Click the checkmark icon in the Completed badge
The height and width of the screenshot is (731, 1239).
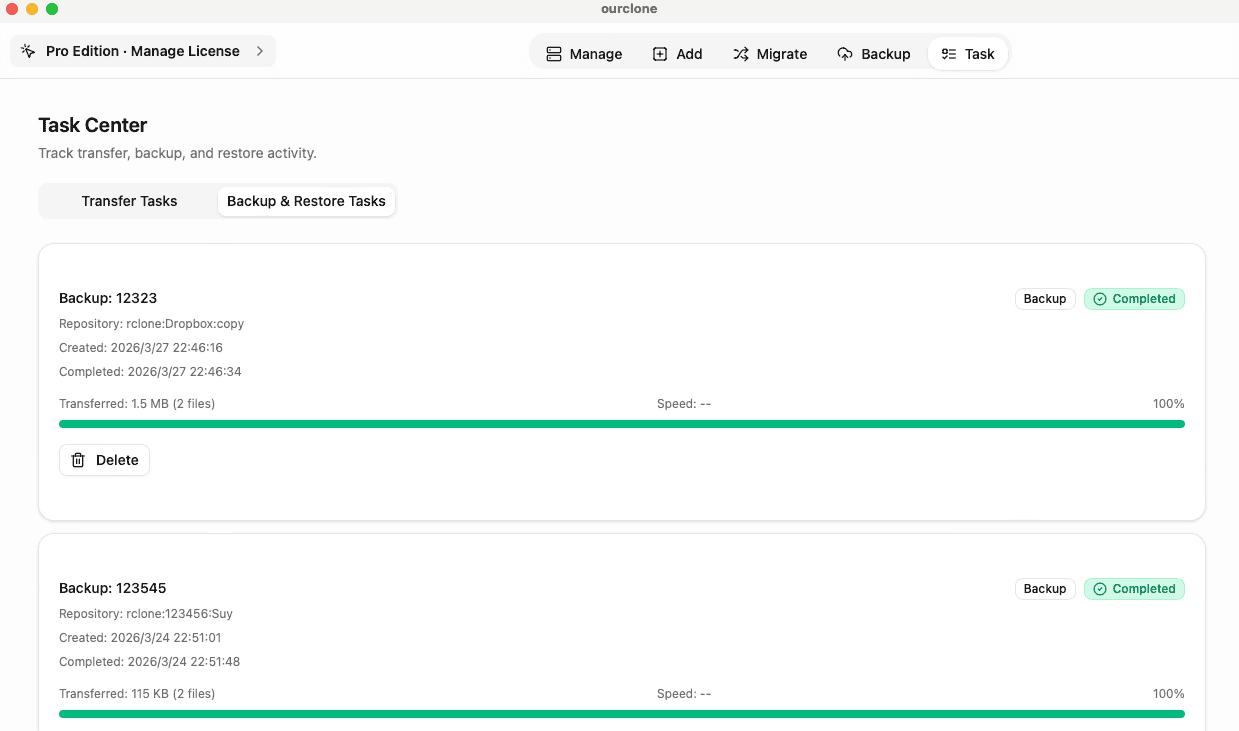(1100, 298)
